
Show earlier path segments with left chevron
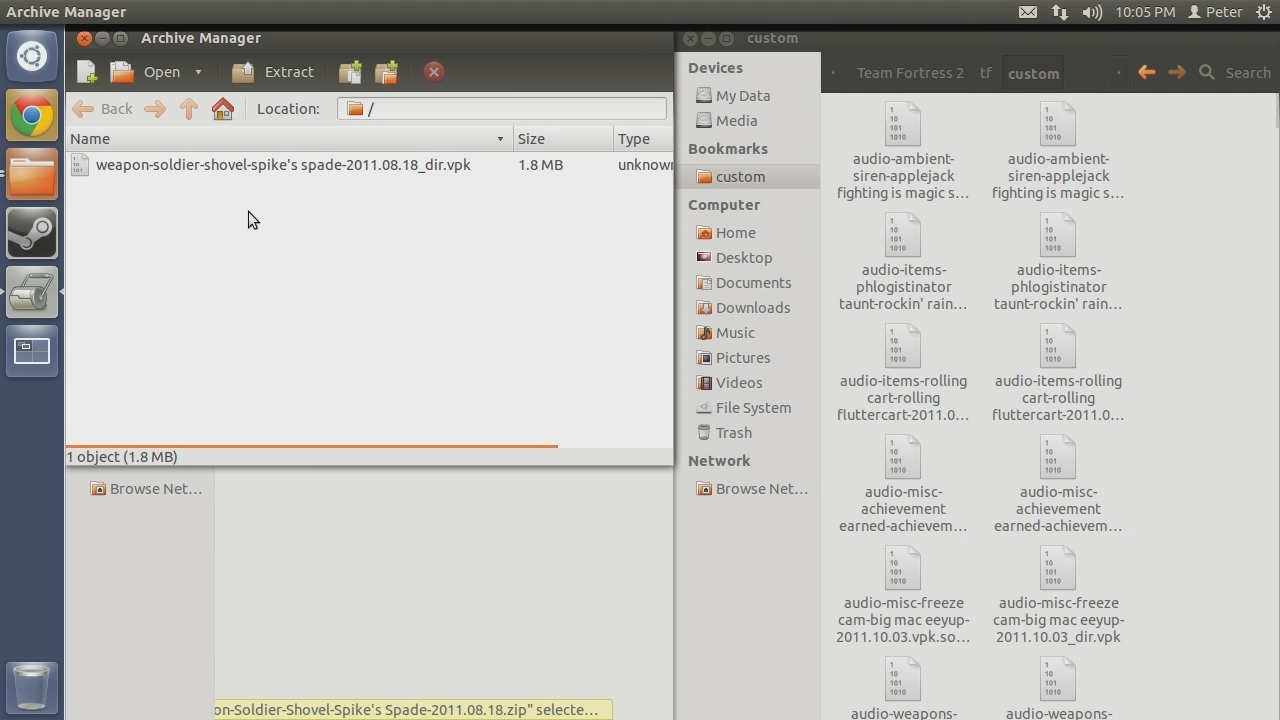834,73
